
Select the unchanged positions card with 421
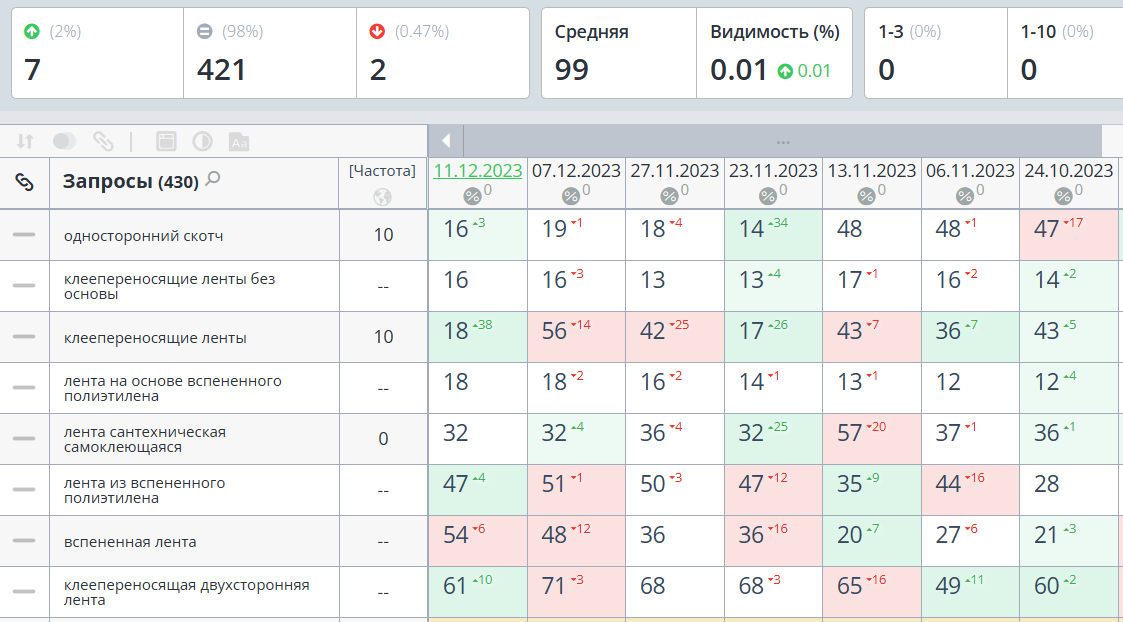(x=270, y=53)
